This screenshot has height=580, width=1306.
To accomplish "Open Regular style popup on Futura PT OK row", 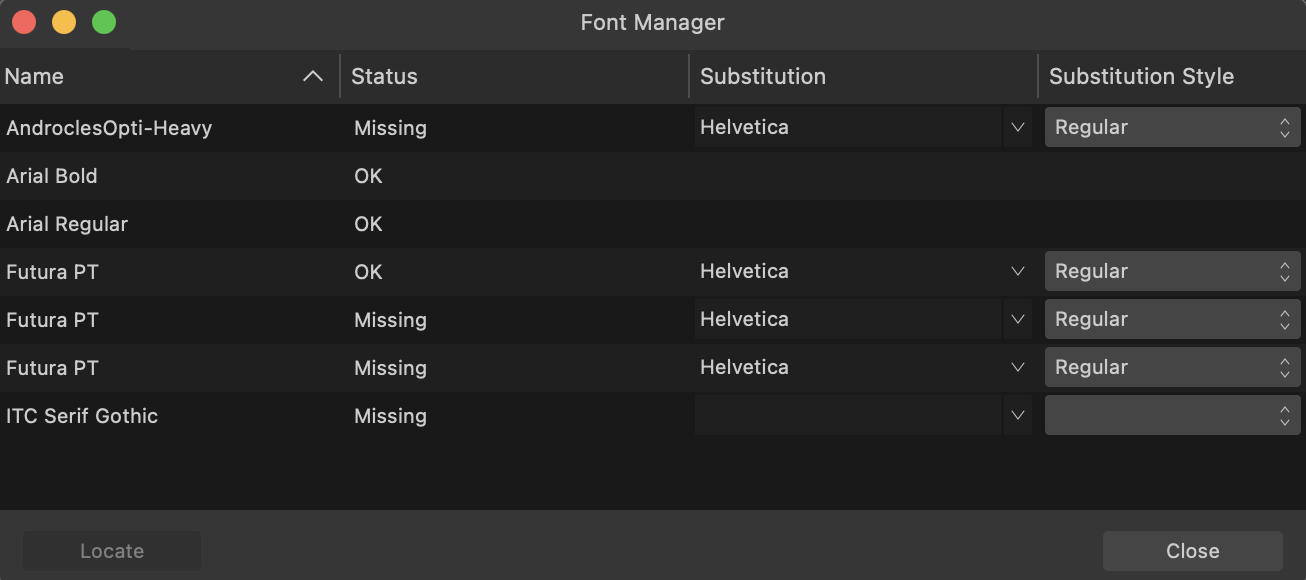I will tap(1172, 272).
